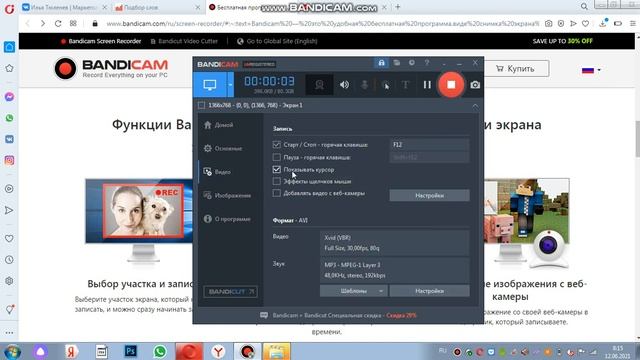Click the Купить button on website
The width and height of the screenshot is (640, 360).
point(516,69)
